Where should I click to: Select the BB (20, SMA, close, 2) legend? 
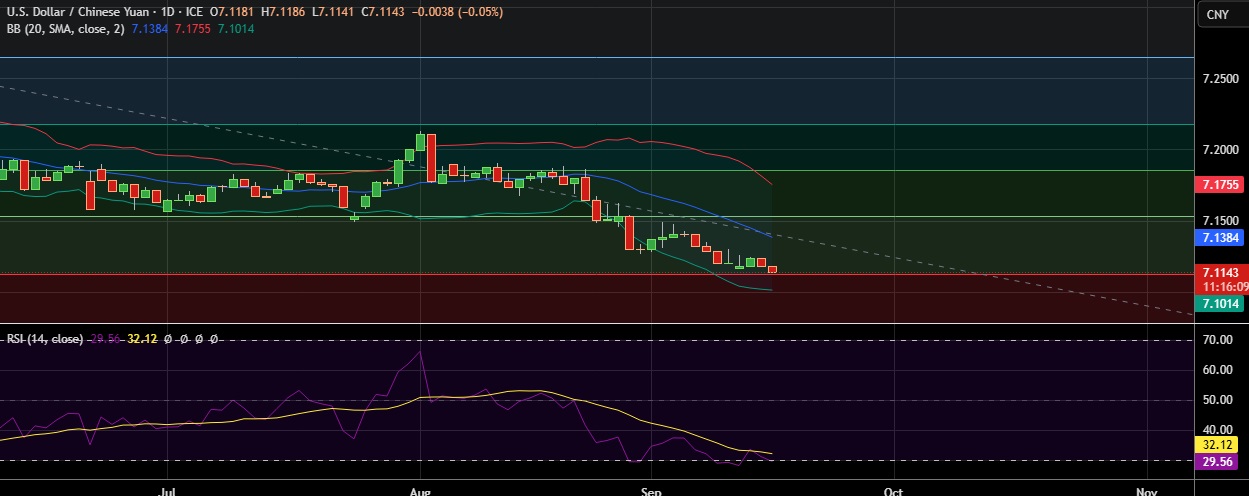click(x=62, y=29)
